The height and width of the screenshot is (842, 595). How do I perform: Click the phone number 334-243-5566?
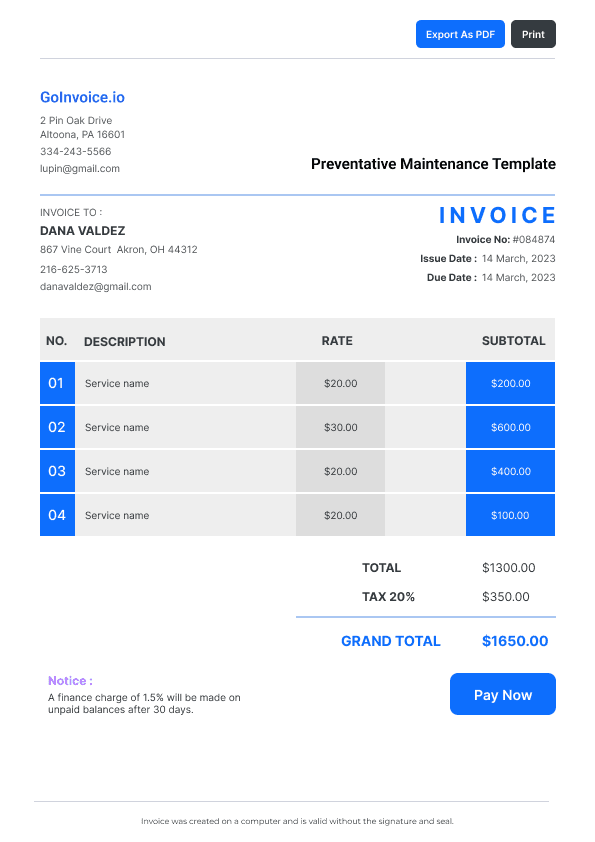pyautogui.click(x=76, y=151)
